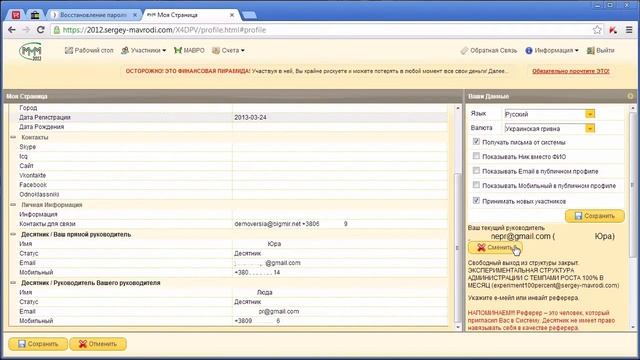Click the Facebook row label

(x=33, y=184)
